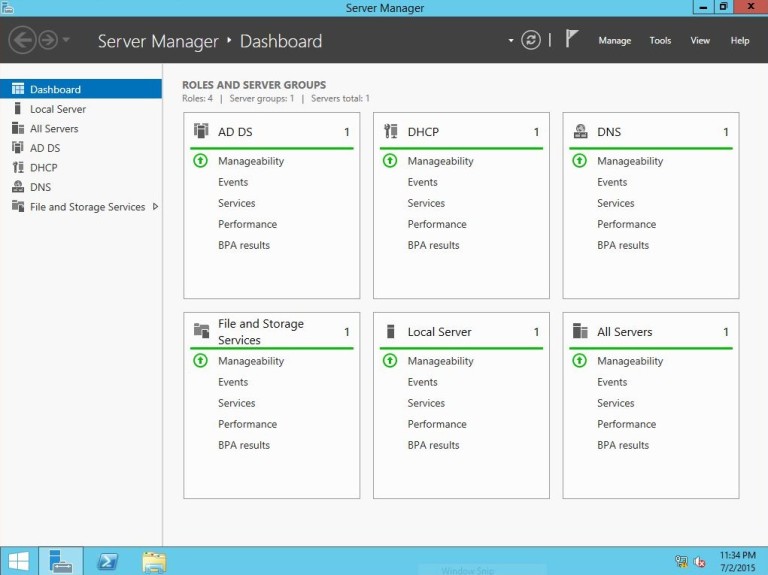Click the muted volume tray icon
Image resolution: width=768 pixels, height=575 pixels.
coord(699,562)
